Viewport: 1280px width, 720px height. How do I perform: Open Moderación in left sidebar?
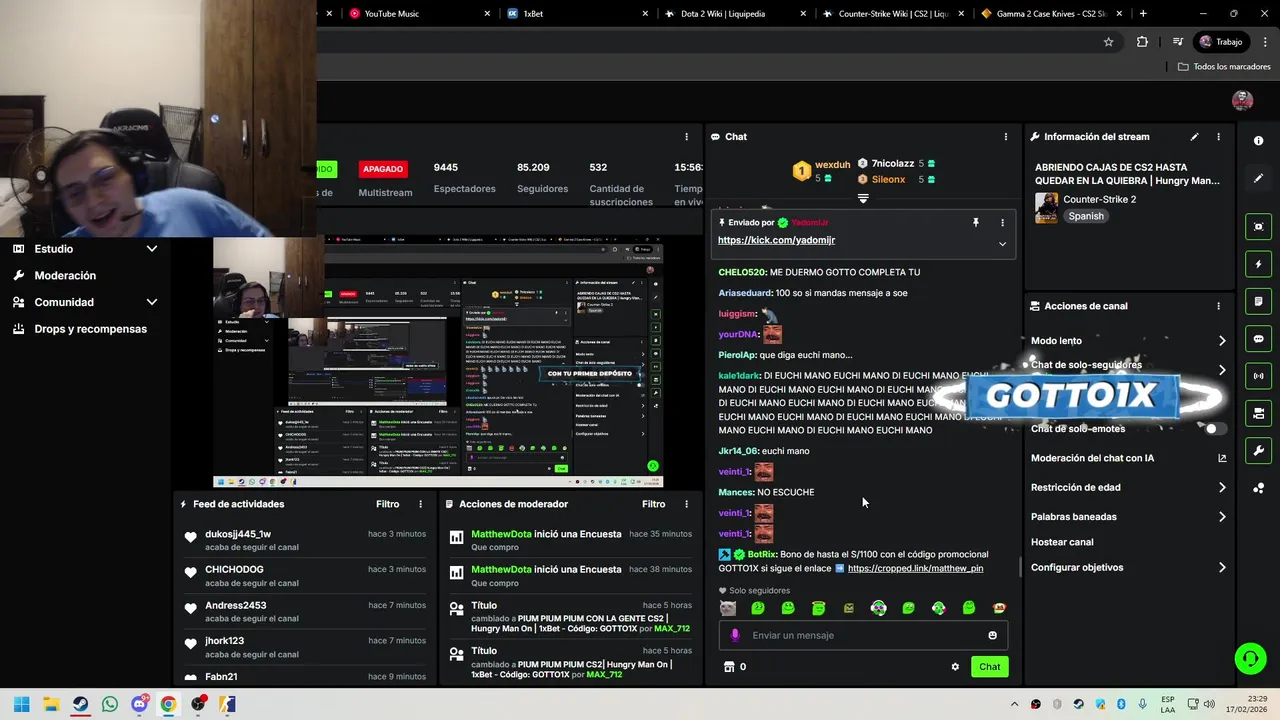tap(65, 276)
